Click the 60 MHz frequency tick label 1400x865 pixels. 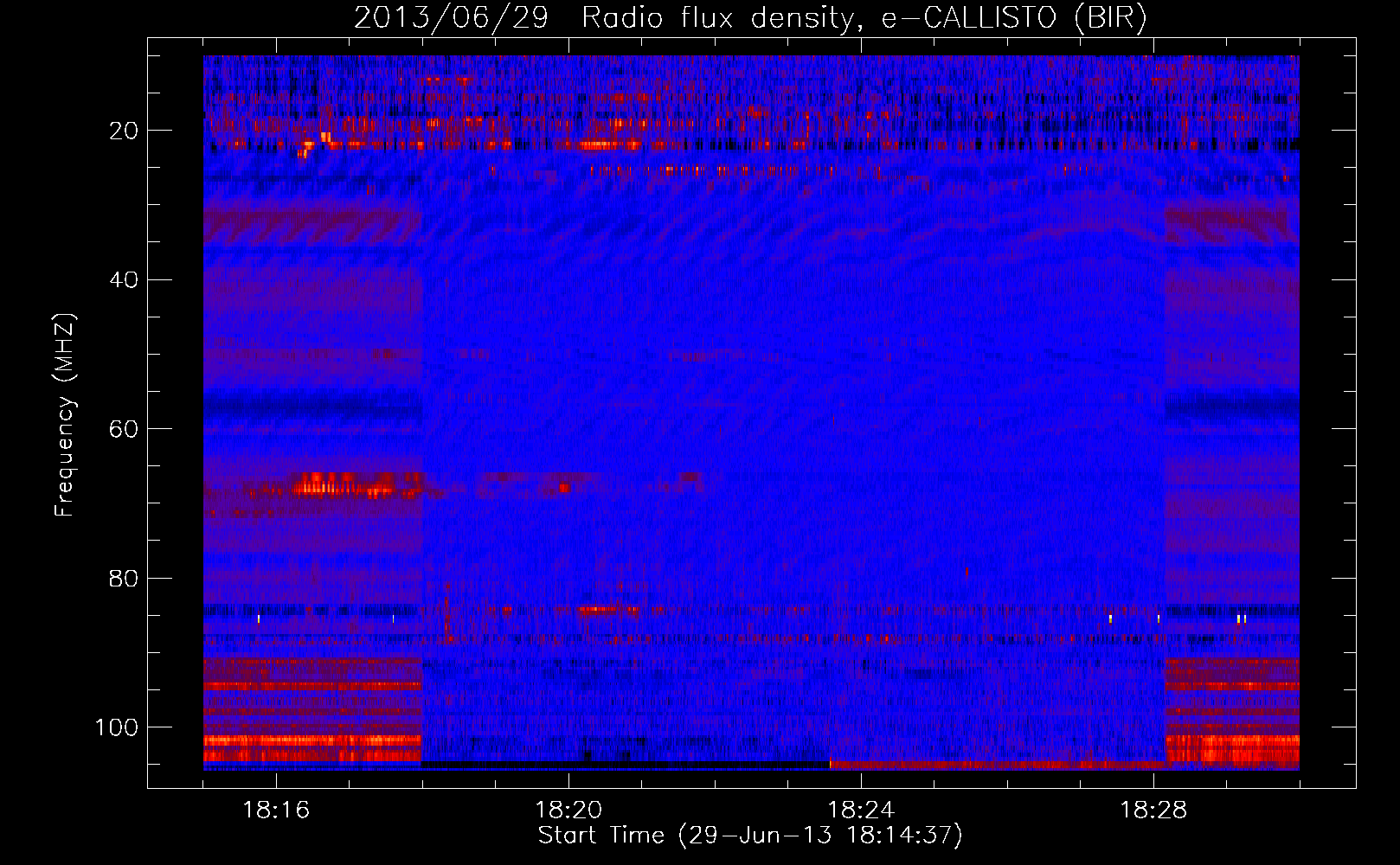124,429
